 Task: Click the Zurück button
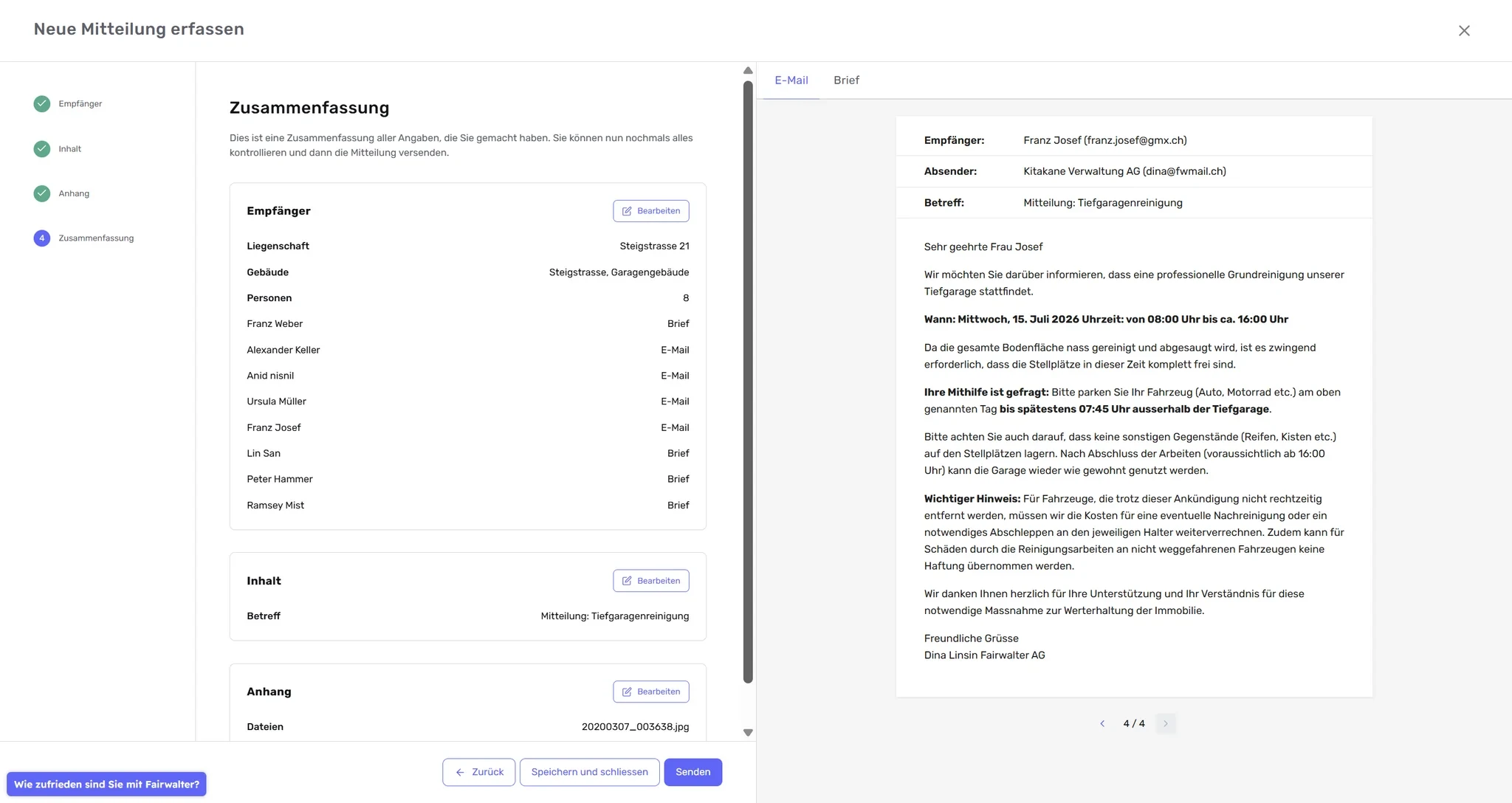coord(479,772)
